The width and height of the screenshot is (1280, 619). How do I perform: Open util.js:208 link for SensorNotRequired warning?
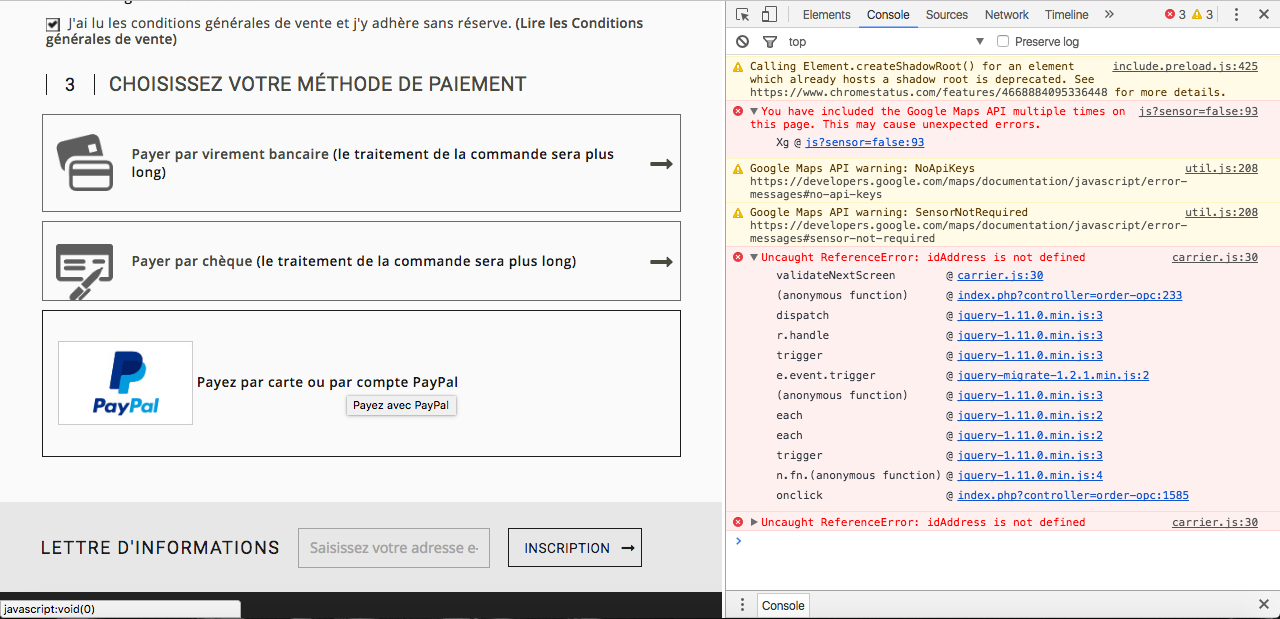1221,212
